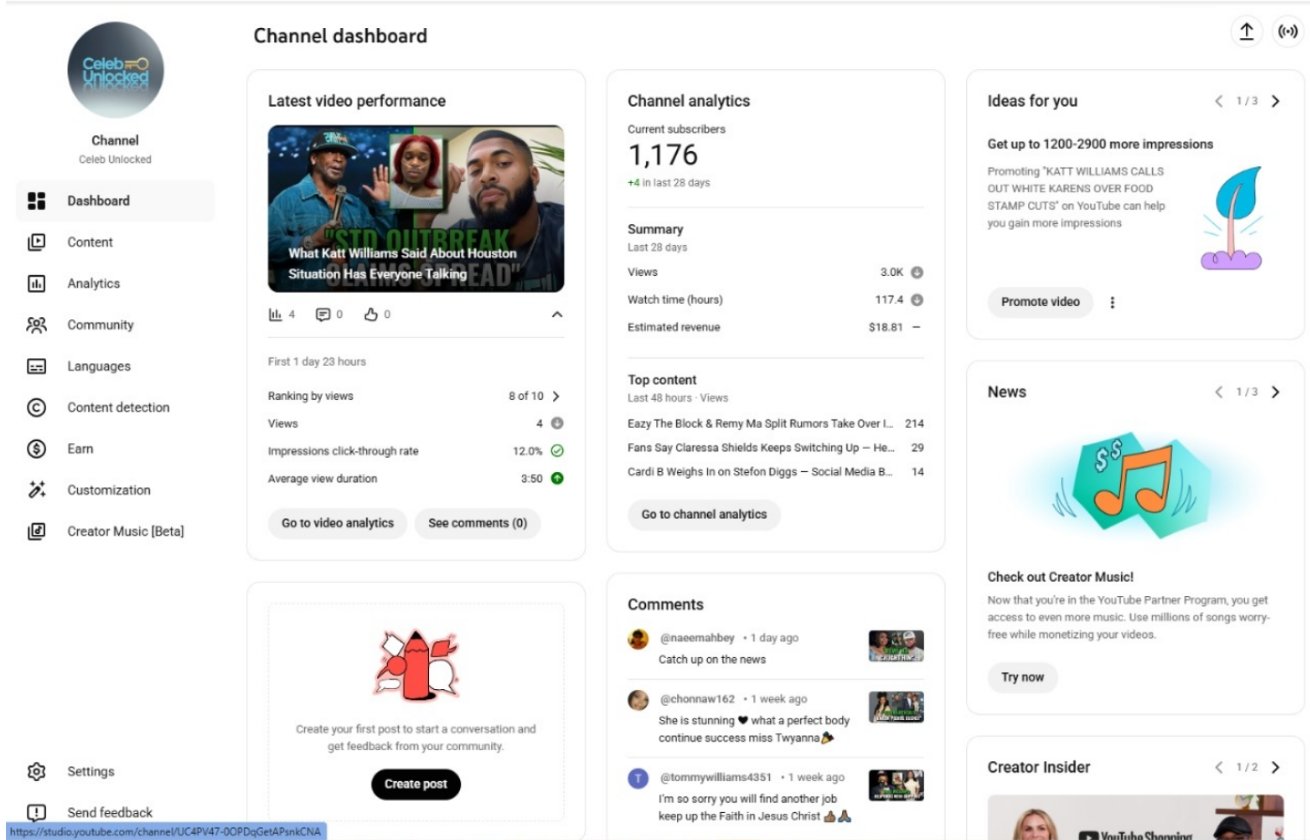Click the Go Live broadcast icon

click(x=1287, y=32)
